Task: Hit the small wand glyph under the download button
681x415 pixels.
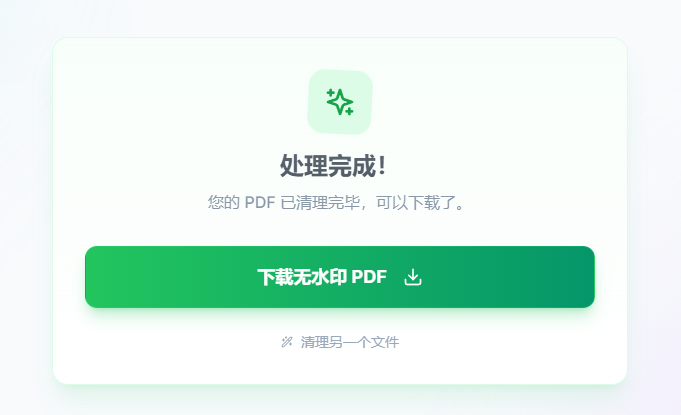Action: tap(287, 342)
